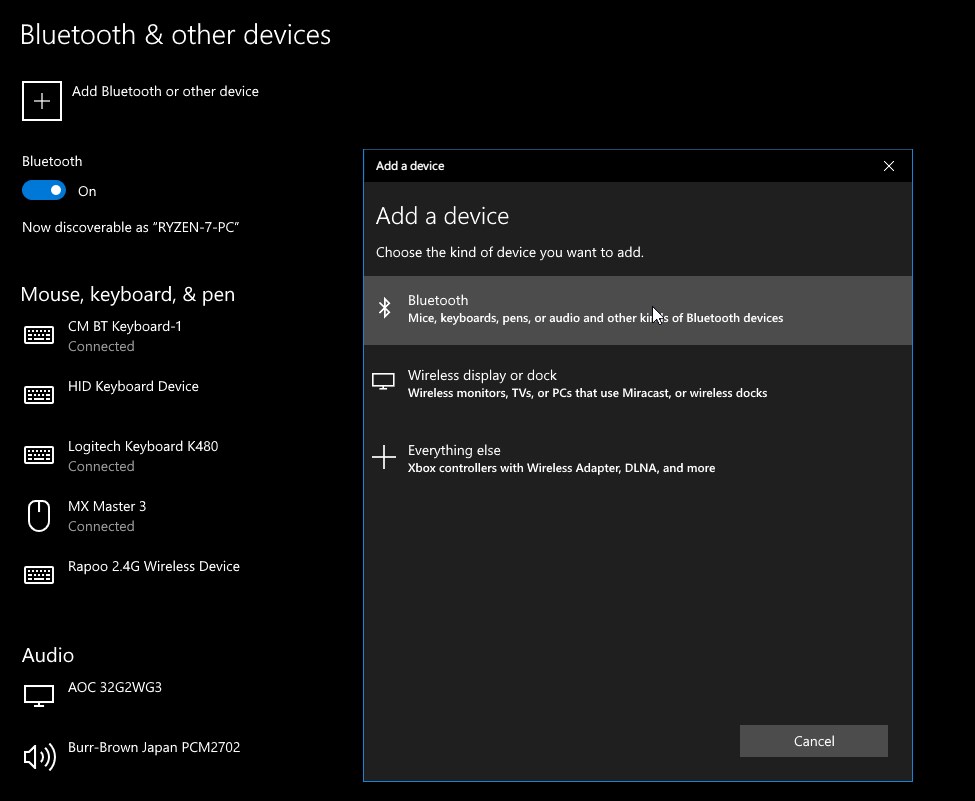Click the plus icon to add Bluetooth device

tap(42, 101)
